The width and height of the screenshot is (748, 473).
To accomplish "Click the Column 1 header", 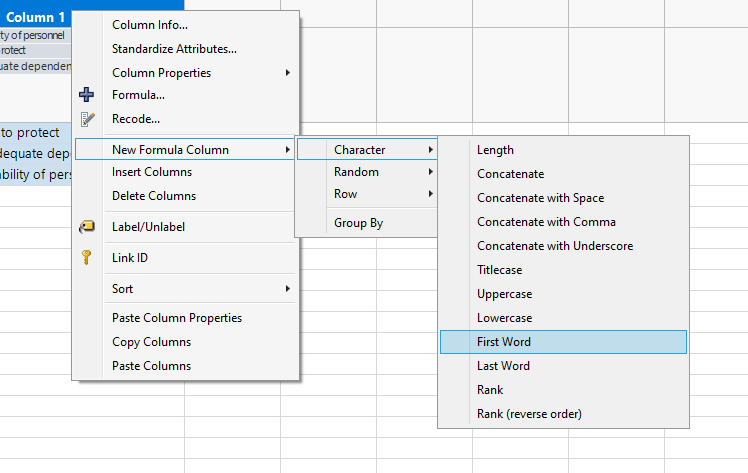I will coord(36,17).
